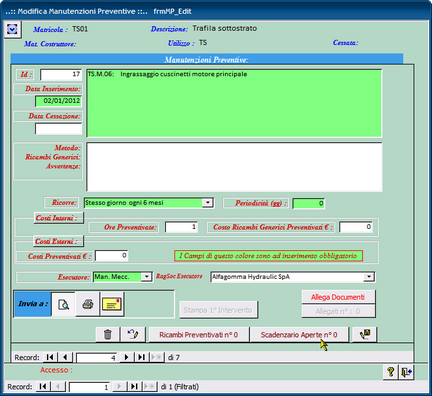Click filtered record number box showing 1
Image resolution: width=432 pixels, height=396 pixels.
[89, 387]
